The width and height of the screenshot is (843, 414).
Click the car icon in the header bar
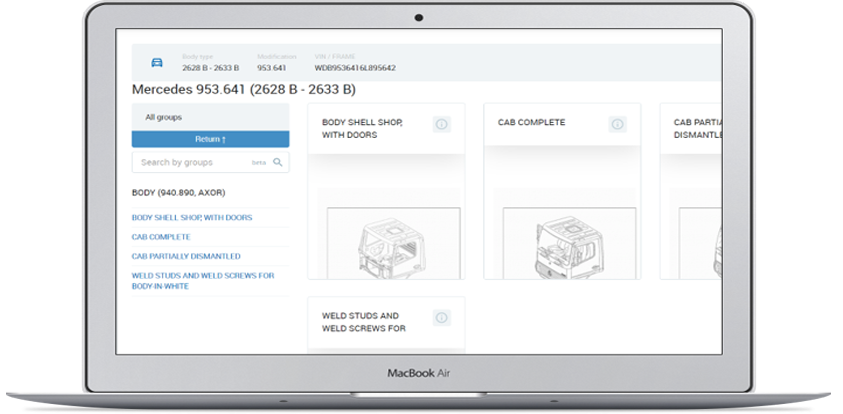click(156, 62)
